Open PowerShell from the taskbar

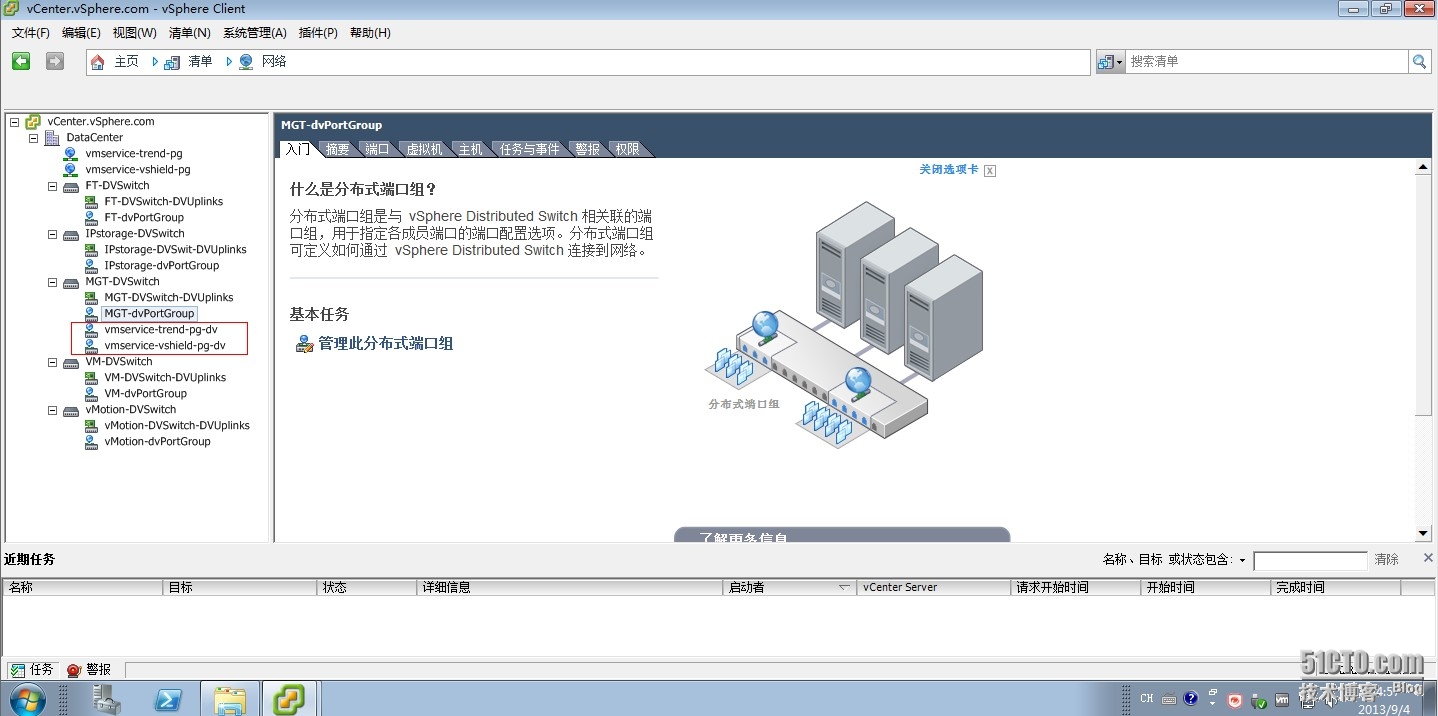click(168, 699)
